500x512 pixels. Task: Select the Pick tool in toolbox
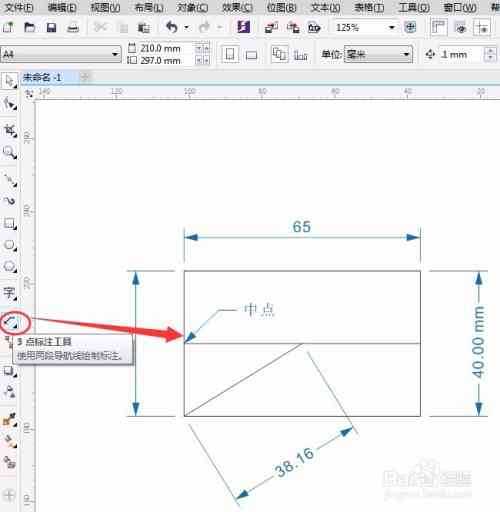point(9,81)
